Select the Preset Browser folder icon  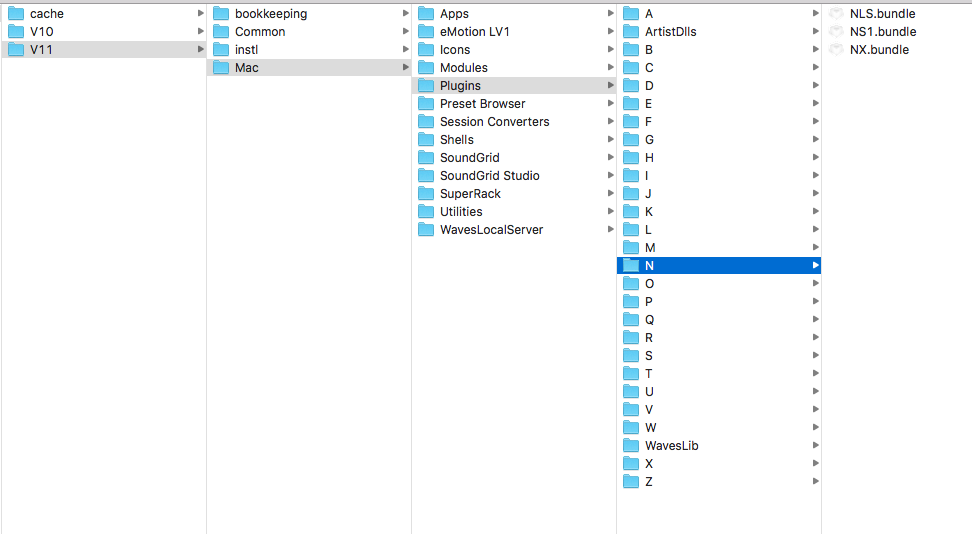[x=426, y=104]
